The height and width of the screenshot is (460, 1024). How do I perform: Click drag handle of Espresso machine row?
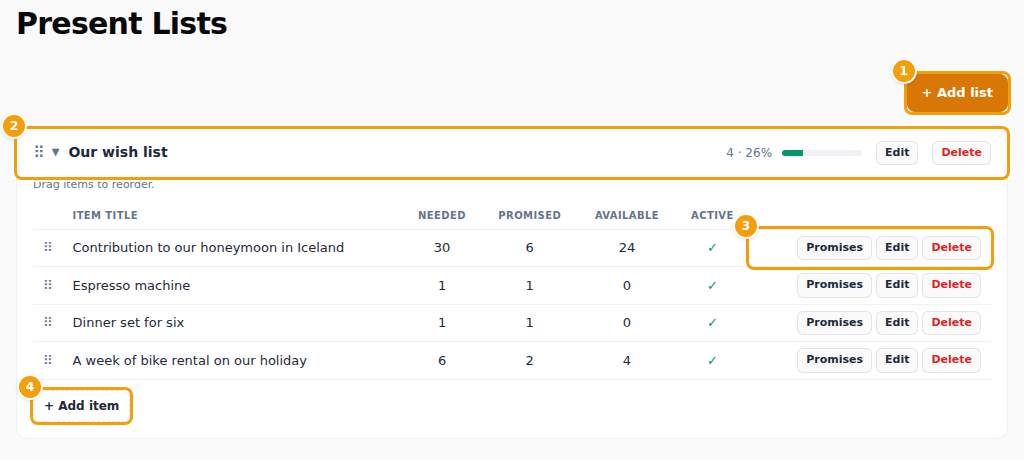coord(48,285)
